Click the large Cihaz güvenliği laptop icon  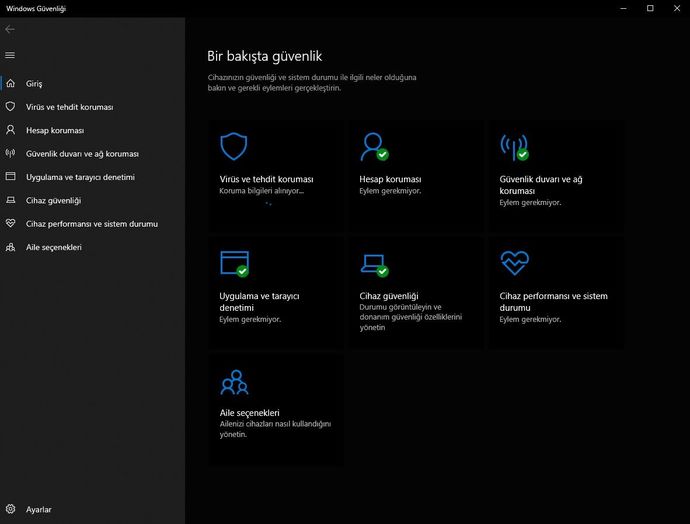[x=374, y=265]
